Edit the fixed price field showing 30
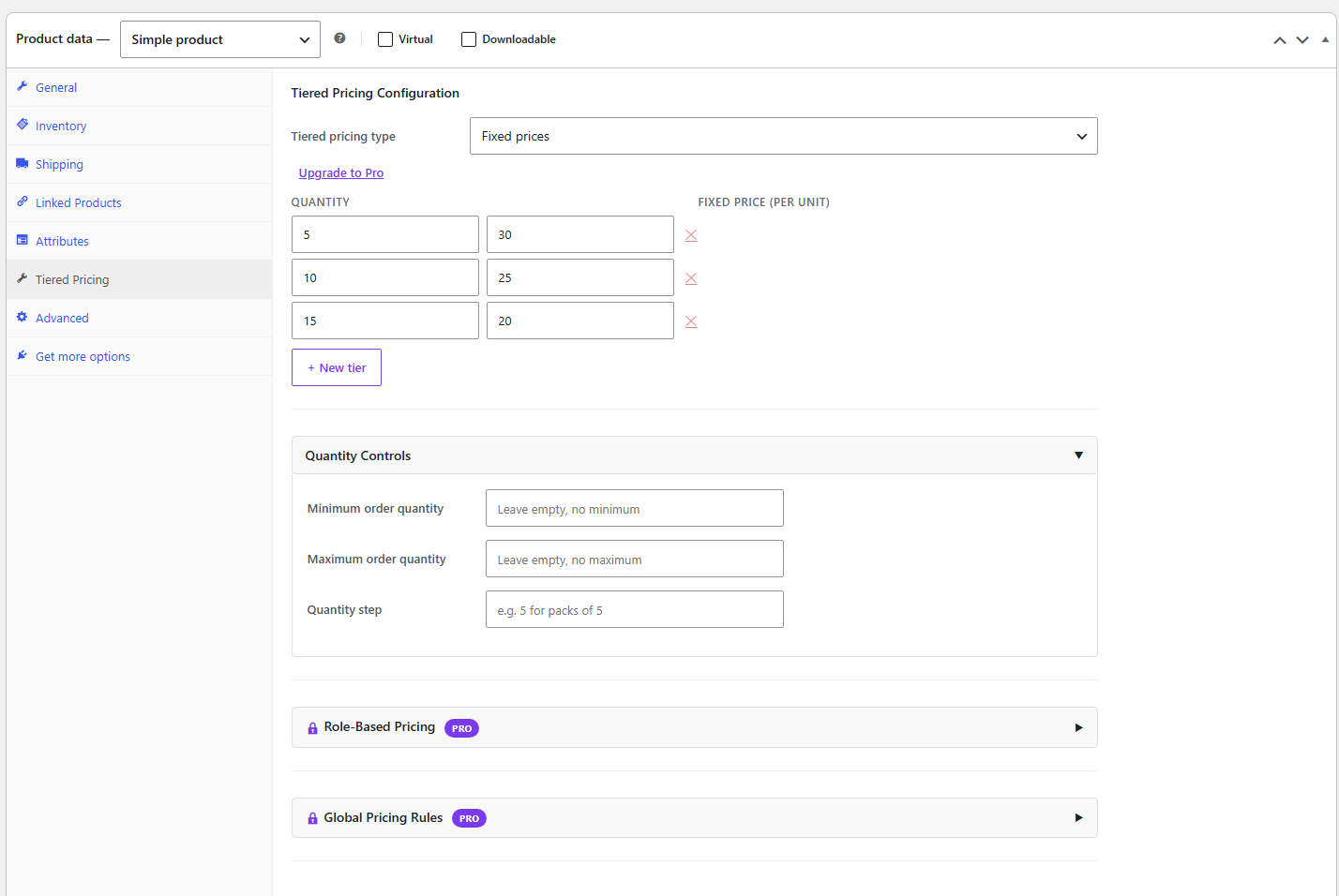 (x=580, y=234)
